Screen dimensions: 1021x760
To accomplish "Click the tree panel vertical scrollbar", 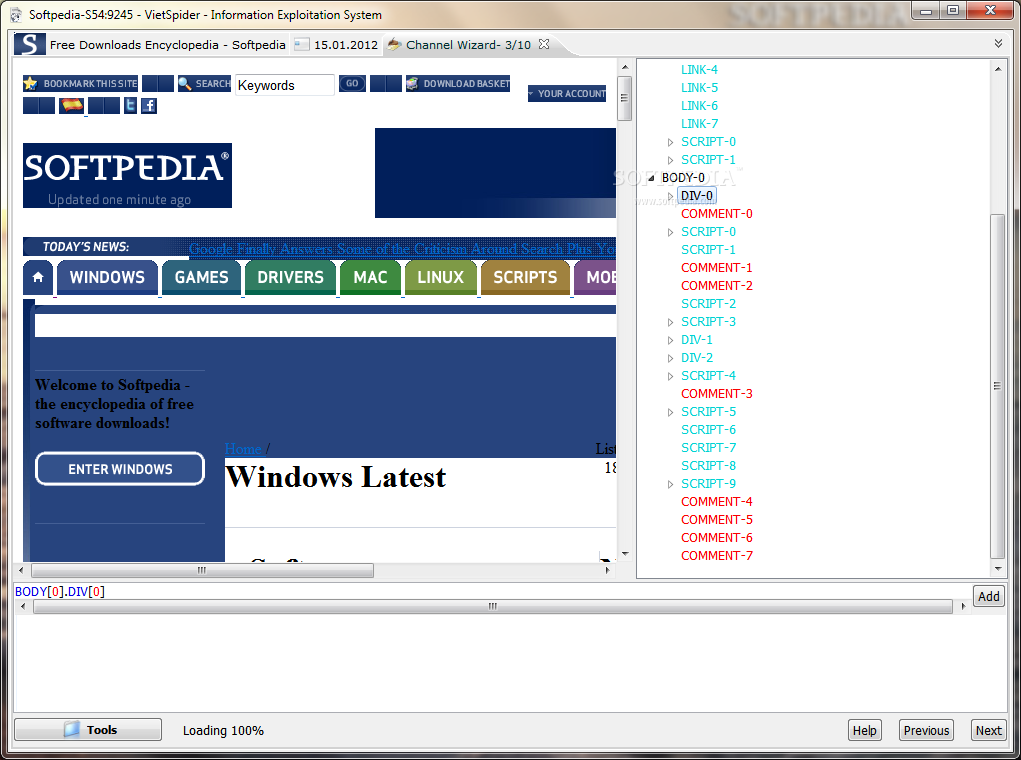I will click(998, 386).
